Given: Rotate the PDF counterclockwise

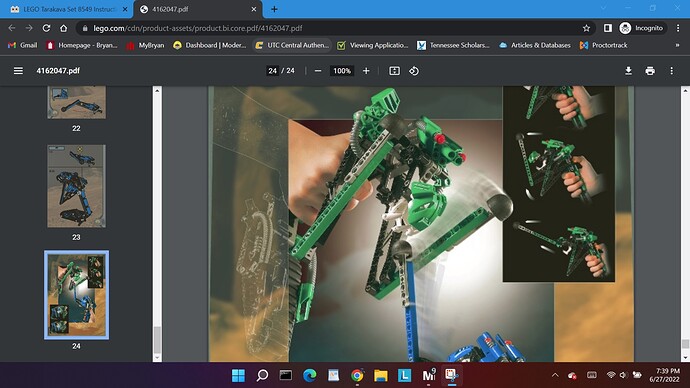Looking at the screenshot, I should [414, 71].
